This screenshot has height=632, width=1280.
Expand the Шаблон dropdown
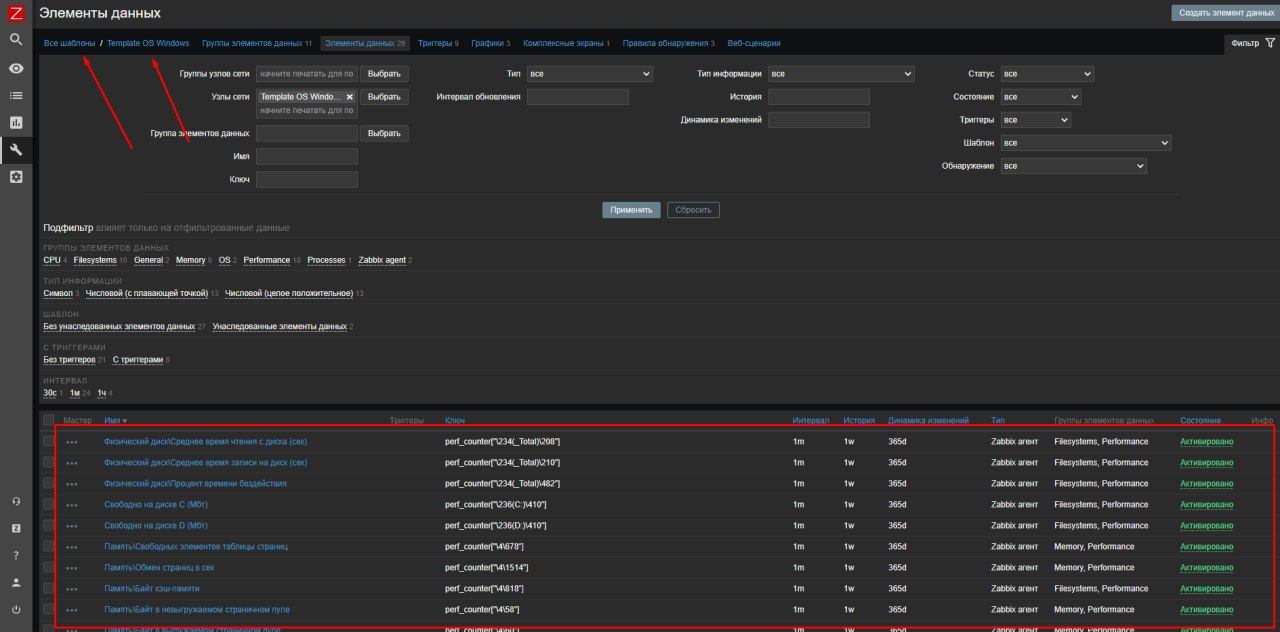tap(1085, 143)
